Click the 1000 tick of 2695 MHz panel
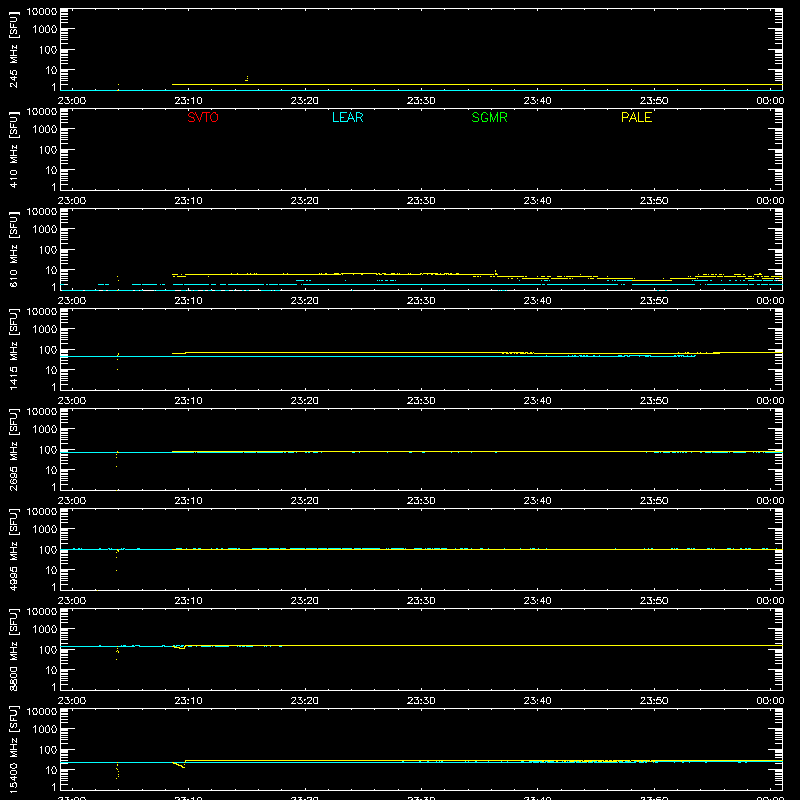Image resolution: width=800 pixels, height=800 pixels. (x=45, y=430)
